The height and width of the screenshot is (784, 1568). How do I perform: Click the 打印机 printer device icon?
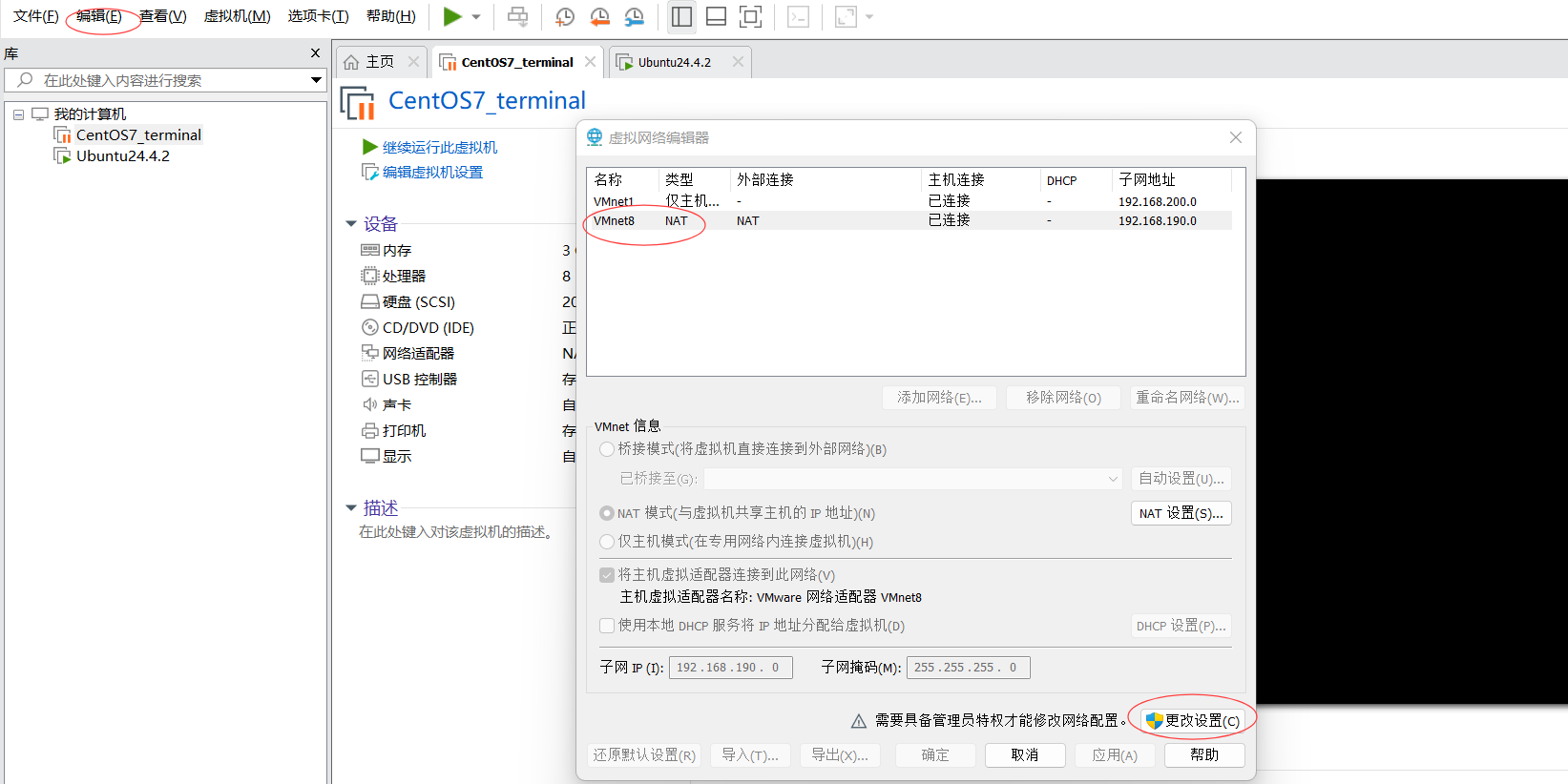point(370,430)
